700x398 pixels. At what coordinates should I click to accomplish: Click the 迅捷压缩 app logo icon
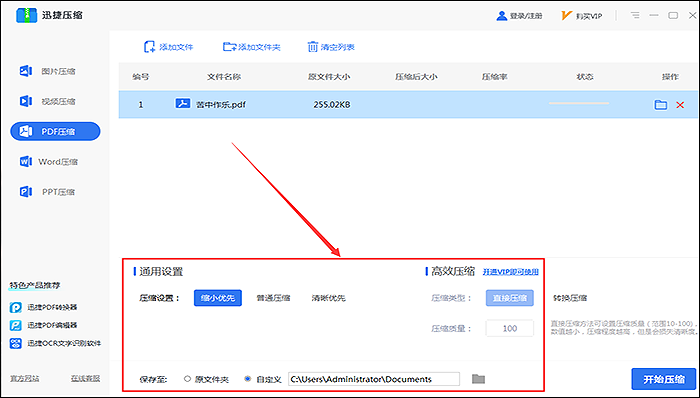26,15
